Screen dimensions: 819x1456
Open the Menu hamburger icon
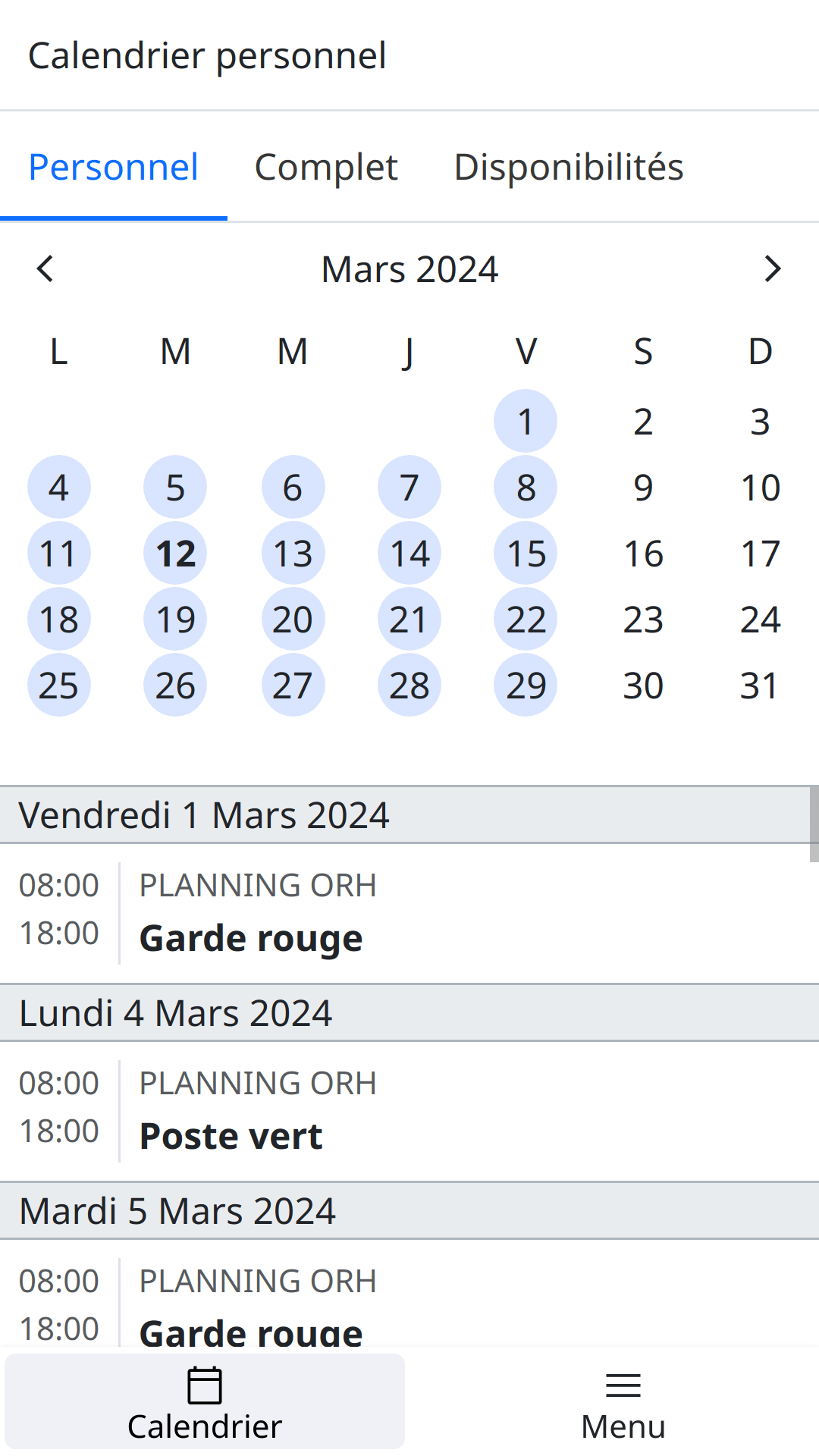622,1400
